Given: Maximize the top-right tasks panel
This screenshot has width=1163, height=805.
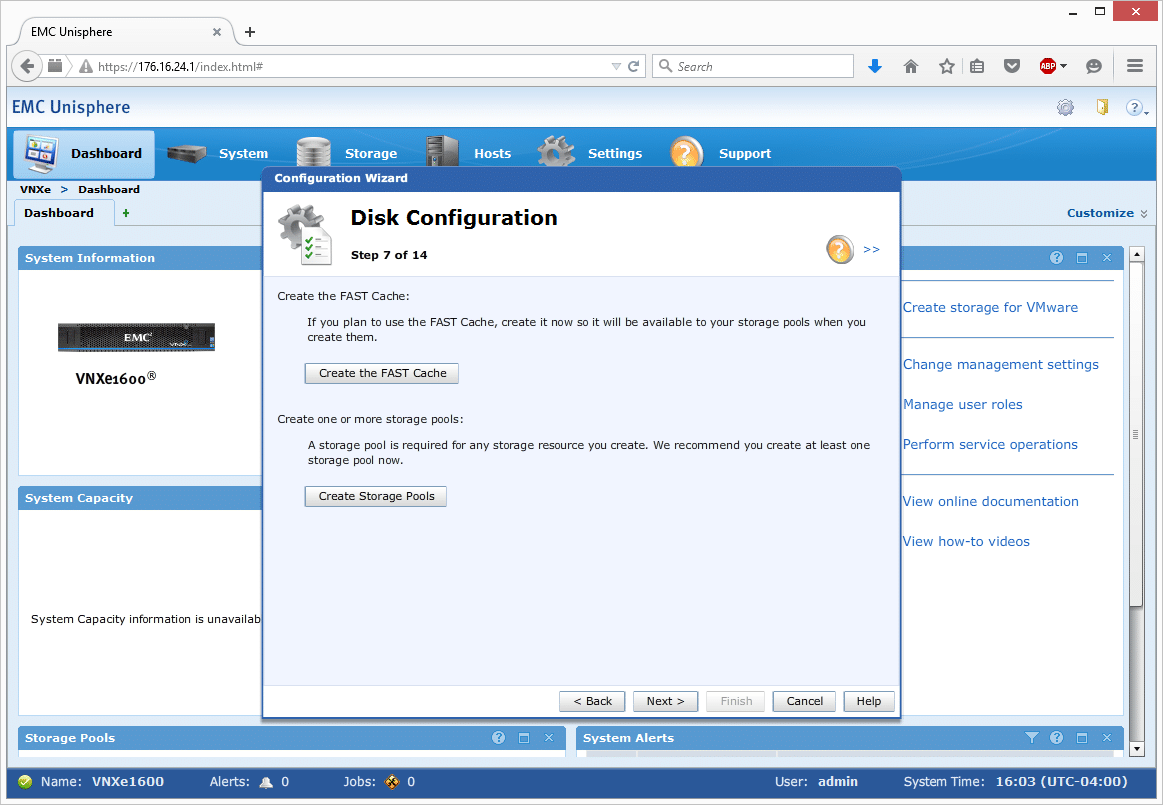Looking at the screenshot, I should pos(1082,258).
